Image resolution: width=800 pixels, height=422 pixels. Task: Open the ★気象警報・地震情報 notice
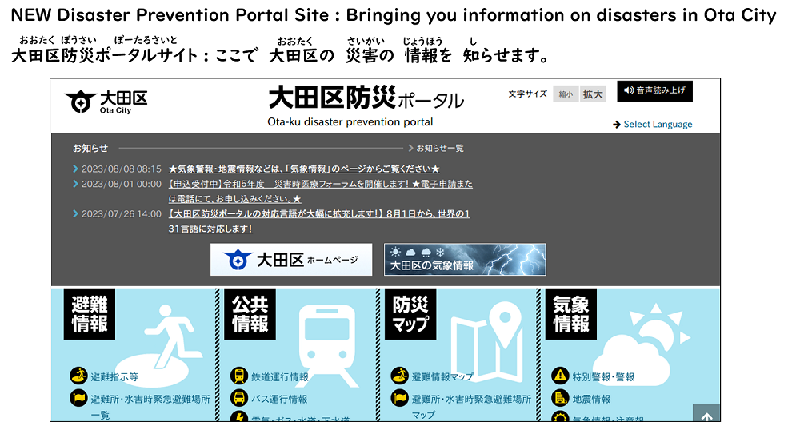304,169
